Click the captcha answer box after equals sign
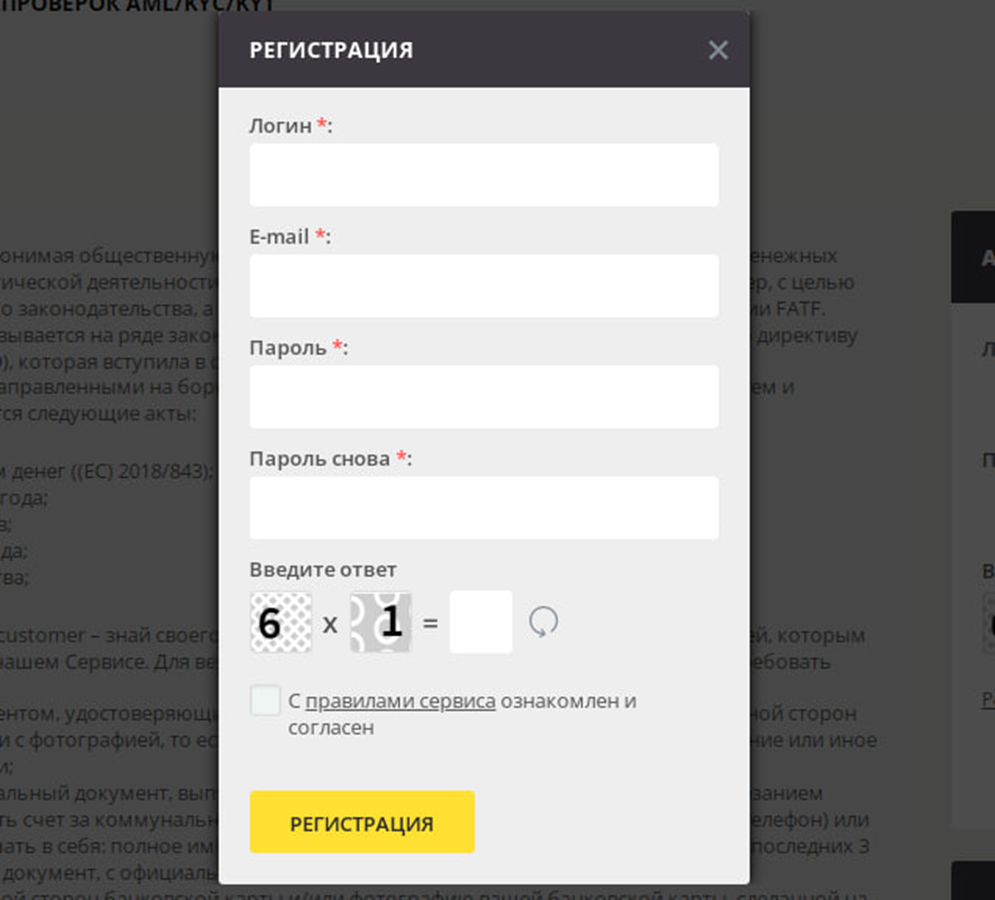 [x=481, y=622]
